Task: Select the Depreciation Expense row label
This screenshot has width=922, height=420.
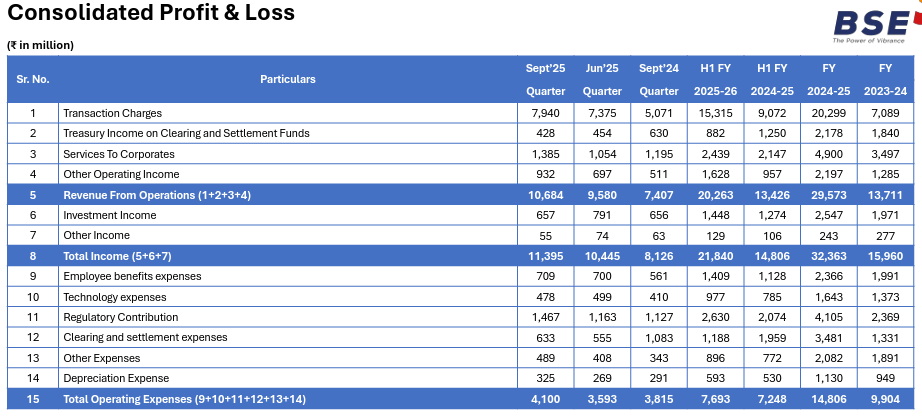Action: (x=115, y=378)
